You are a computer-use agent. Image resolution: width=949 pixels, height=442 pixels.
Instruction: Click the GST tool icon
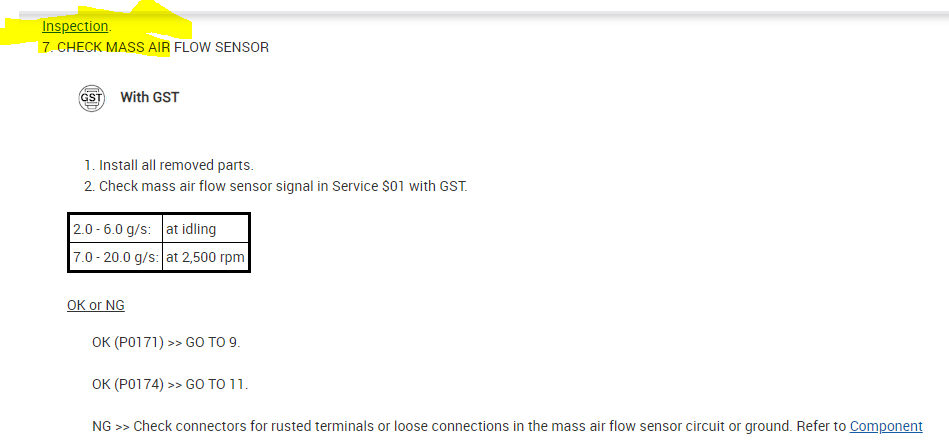point(91,98)
